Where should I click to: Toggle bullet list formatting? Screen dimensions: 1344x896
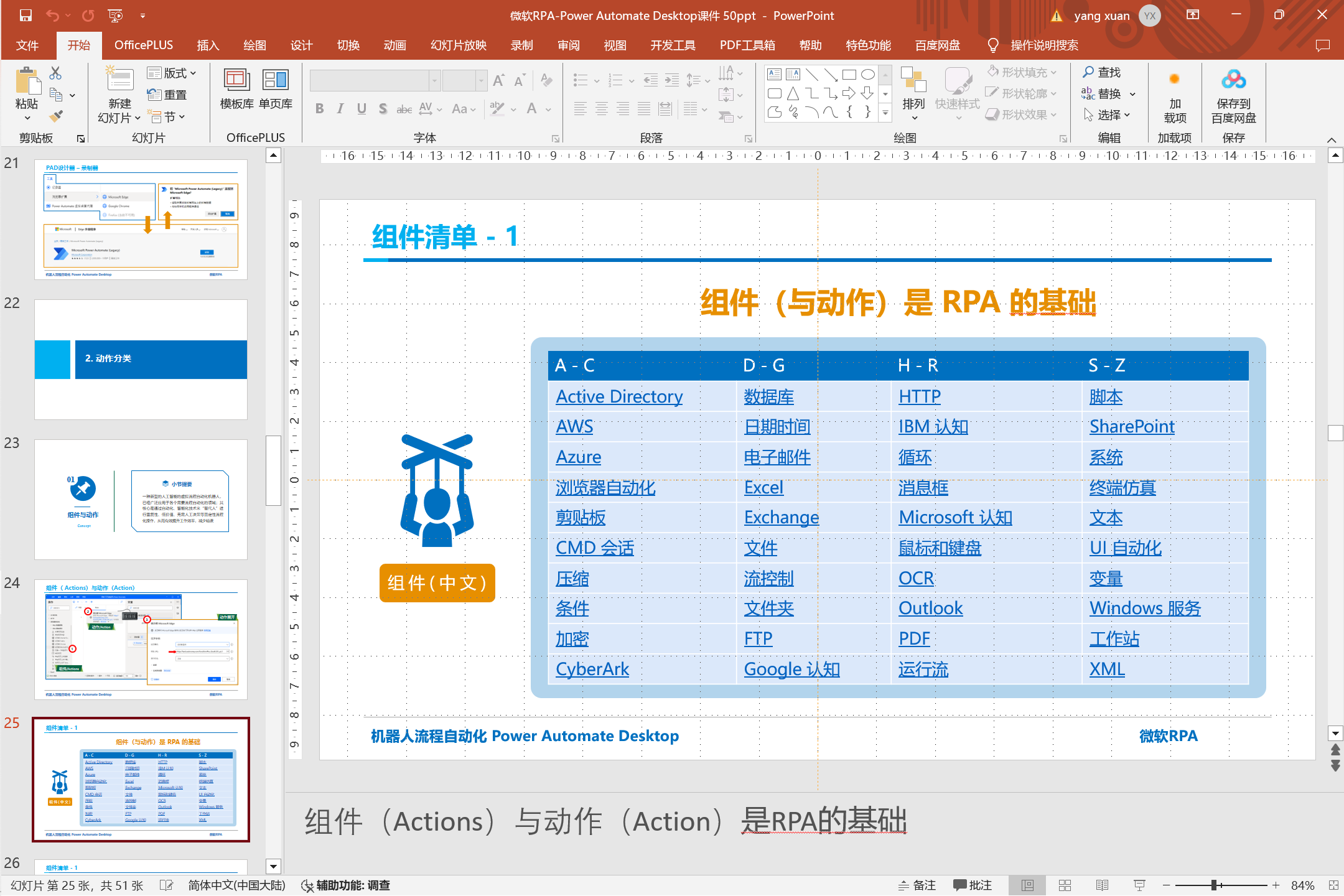[x=580, y=80]
